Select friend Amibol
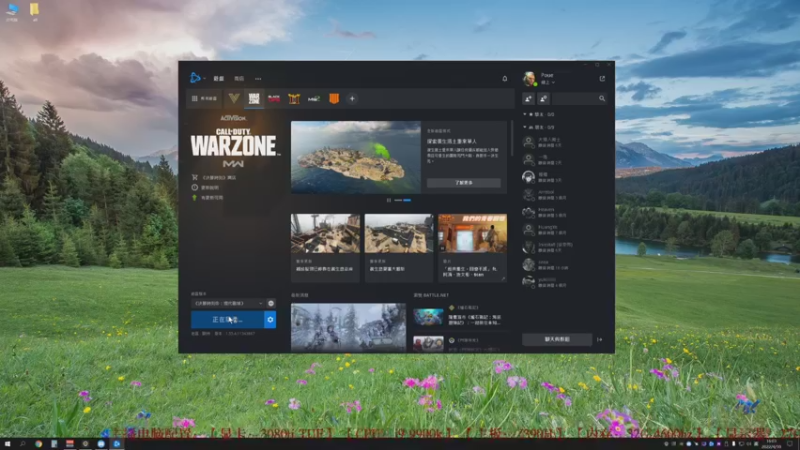The height and width of the screenshot is (450, 800). click(564, 195)
